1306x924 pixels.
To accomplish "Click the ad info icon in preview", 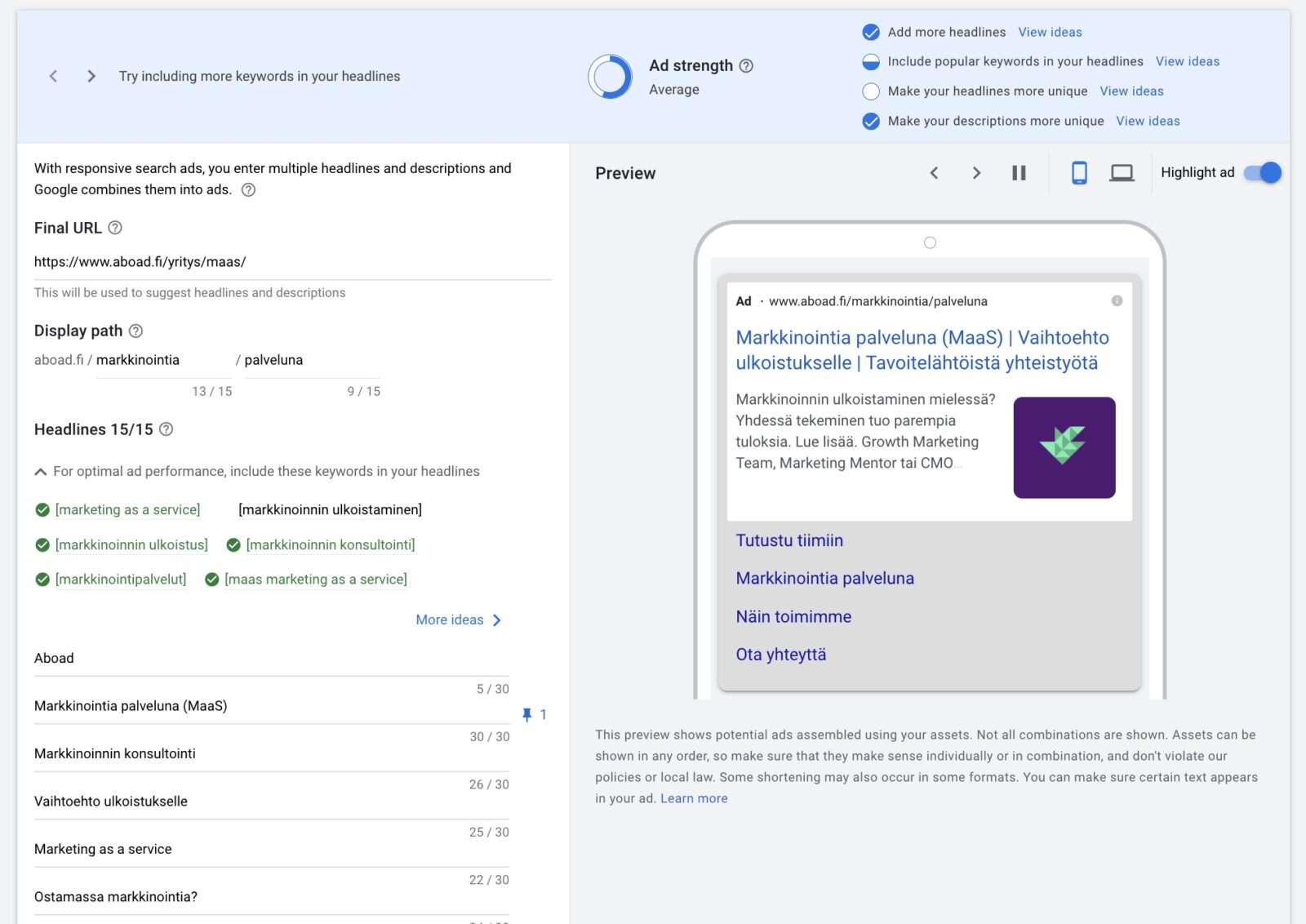I will coord(1117,301).
